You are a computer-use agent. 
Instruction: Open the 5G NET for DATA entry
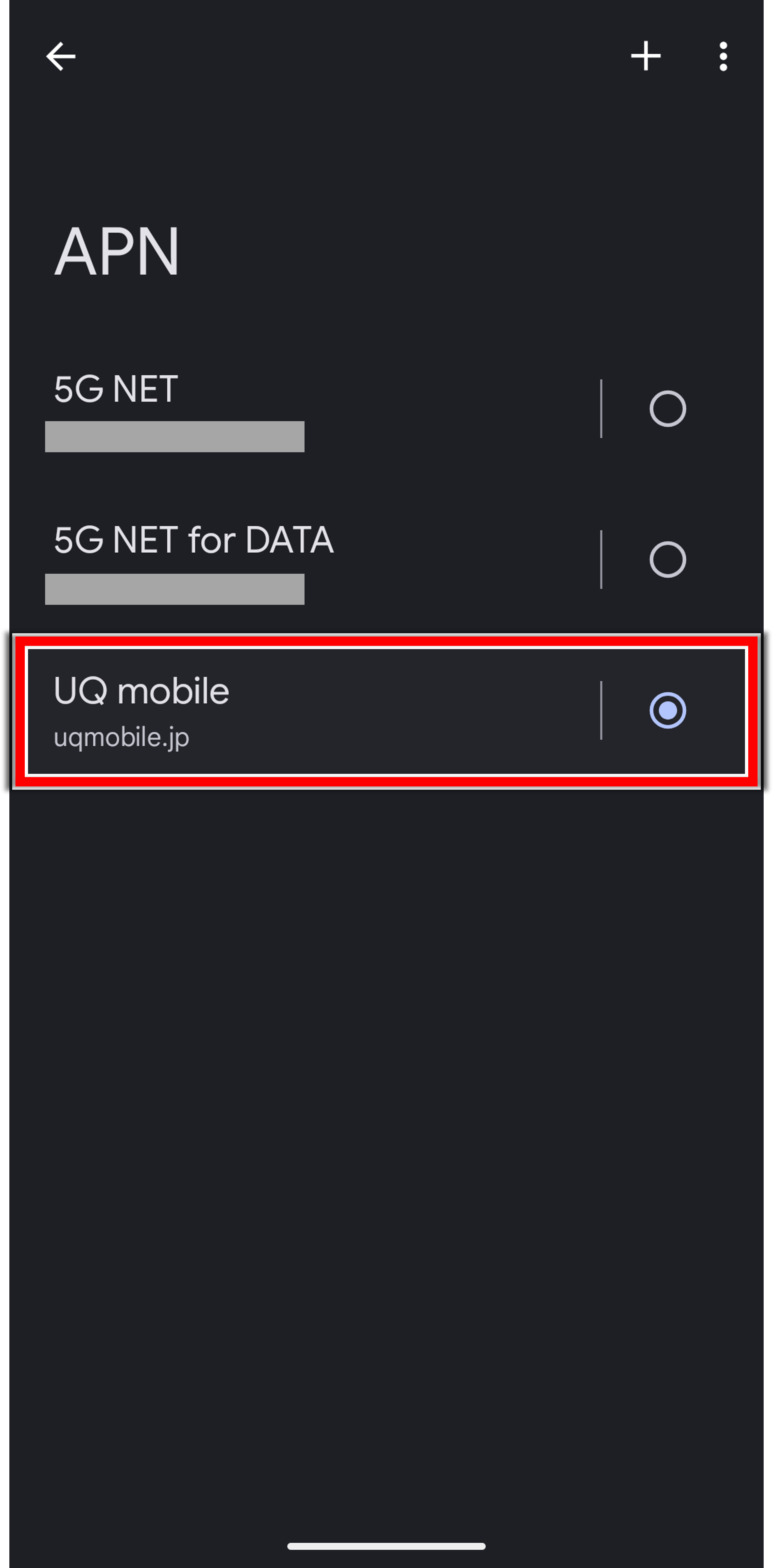194,540
